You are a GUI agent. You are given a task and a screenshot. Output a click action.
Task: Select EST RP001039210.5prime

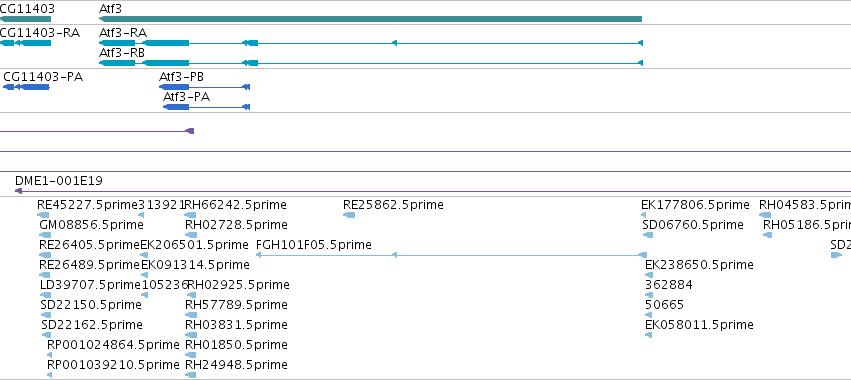(113, 364)
